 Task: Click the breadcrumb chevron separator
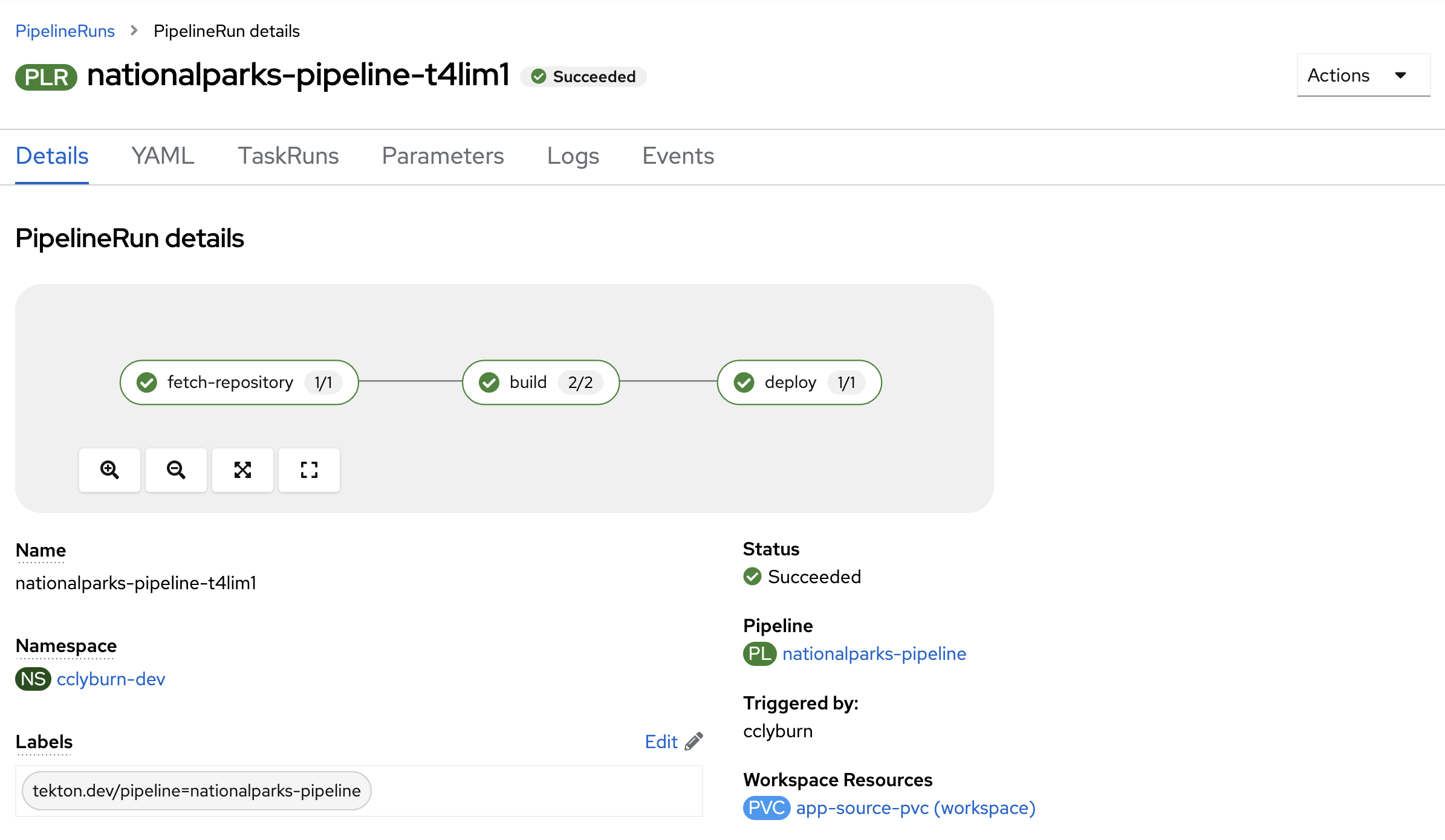(x=134, y=30)
